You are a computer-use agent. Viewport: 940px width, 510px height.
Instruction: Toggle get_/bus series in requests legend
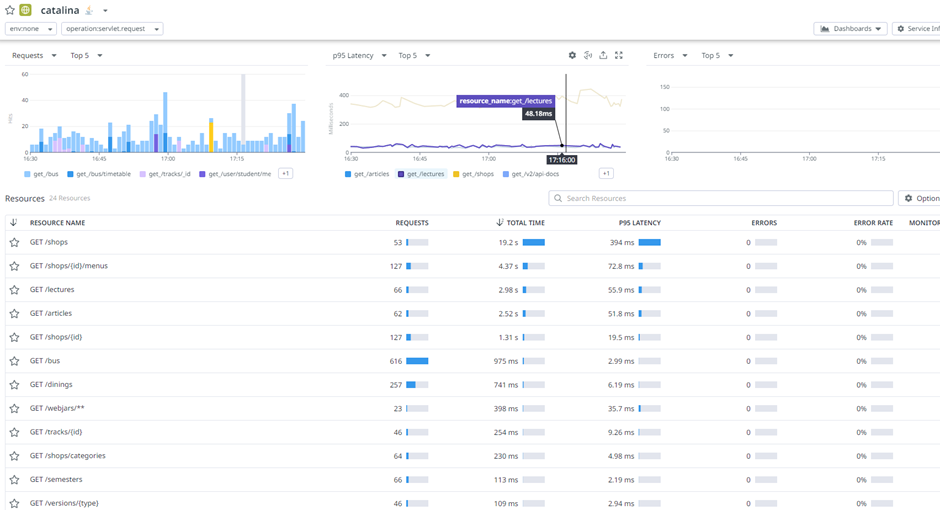click(x=41, y=174)
